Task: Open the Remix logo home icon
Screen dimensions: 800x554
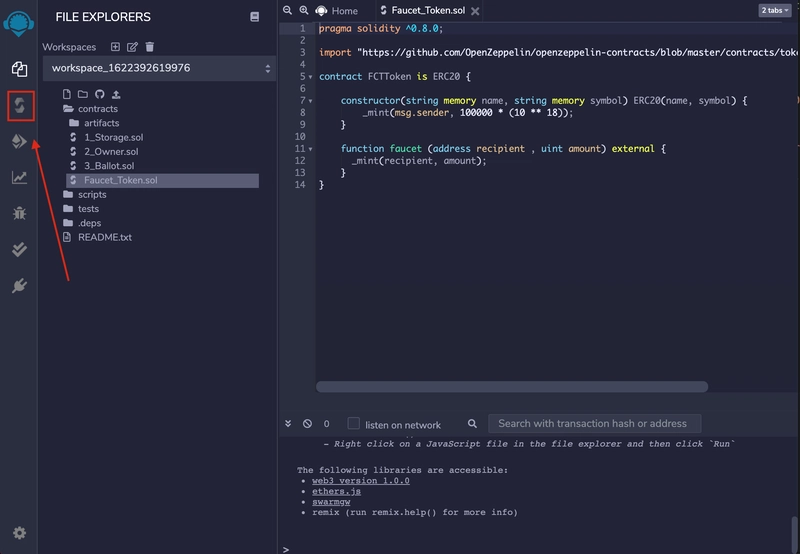Action: (19, 23)
